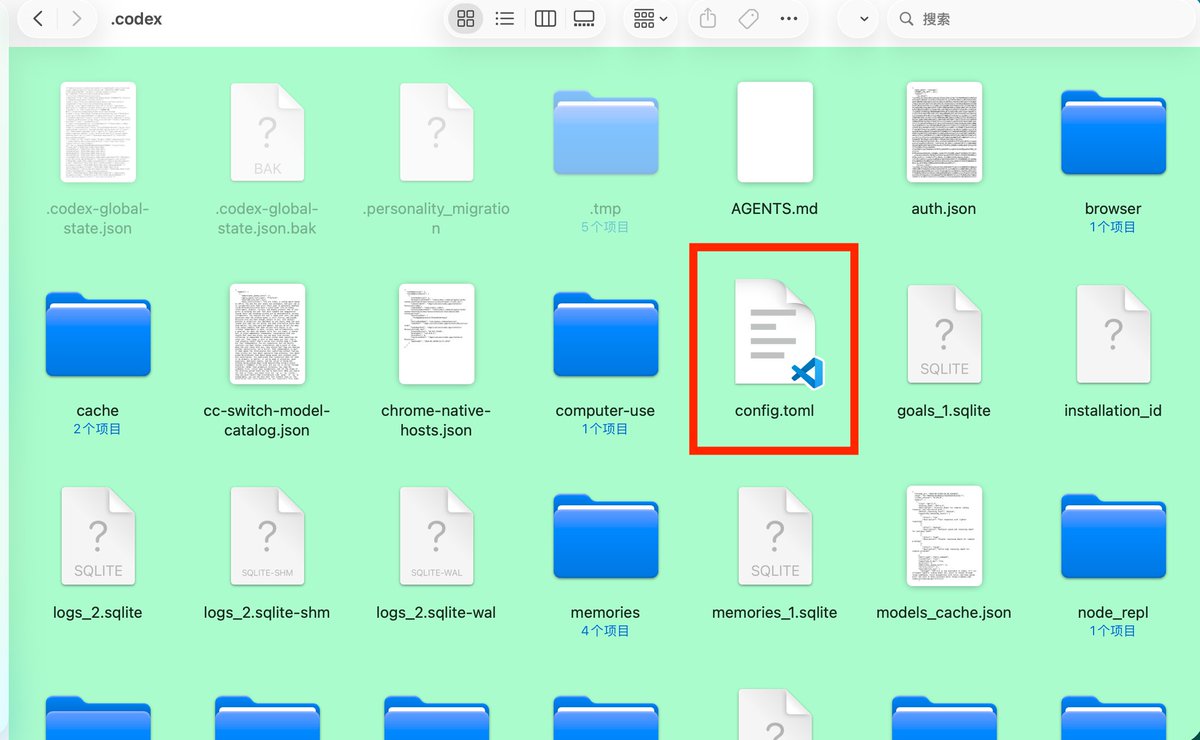Select the logs_2.sqlite-wal file icon
Screen dimensions: 1200x740
(436, 536)
